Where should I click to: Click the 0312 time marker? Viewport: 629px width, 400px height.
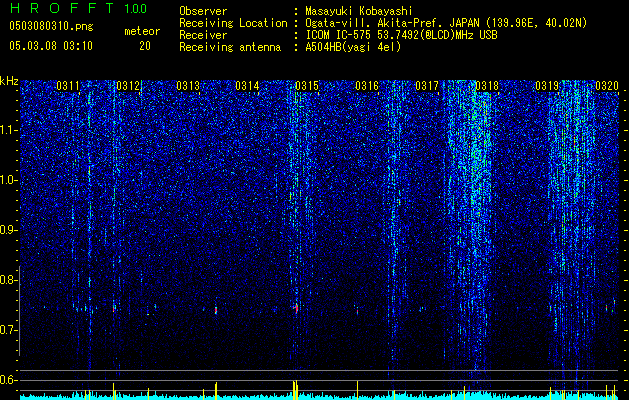(x=128, y=86)
